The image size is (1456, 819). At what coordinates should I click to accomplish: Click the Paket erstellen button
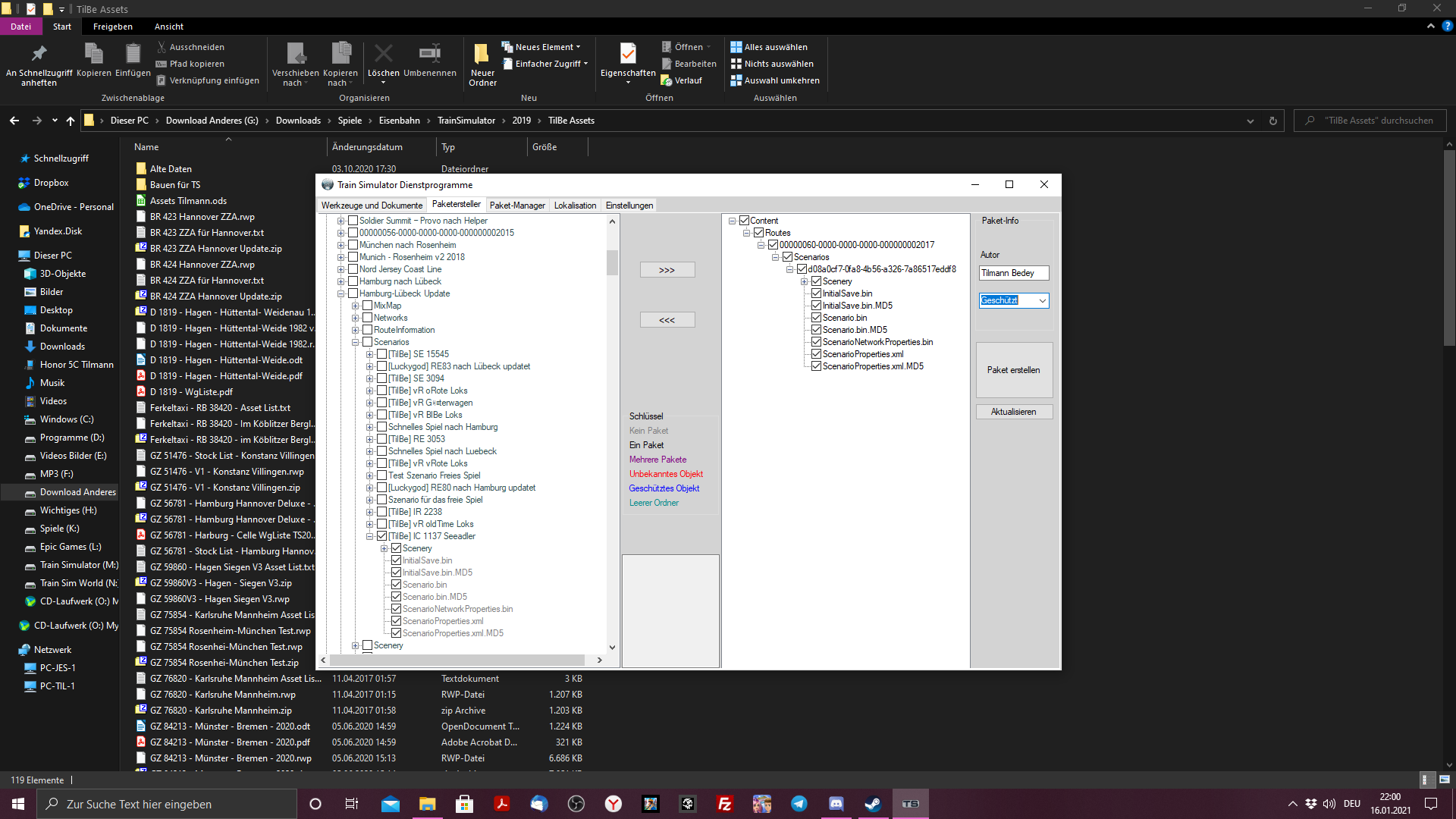pos(1013,370)
